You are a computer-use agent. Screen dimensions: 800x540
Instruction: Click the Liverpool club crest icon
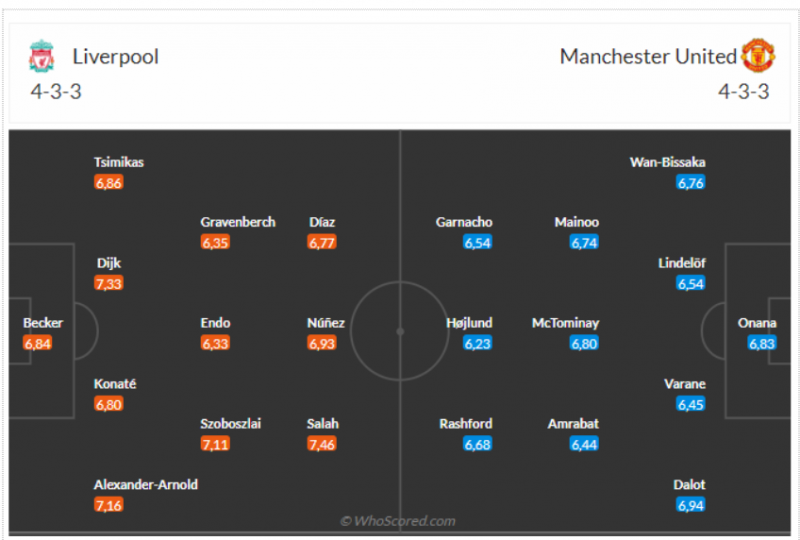(x=42, y=56)
